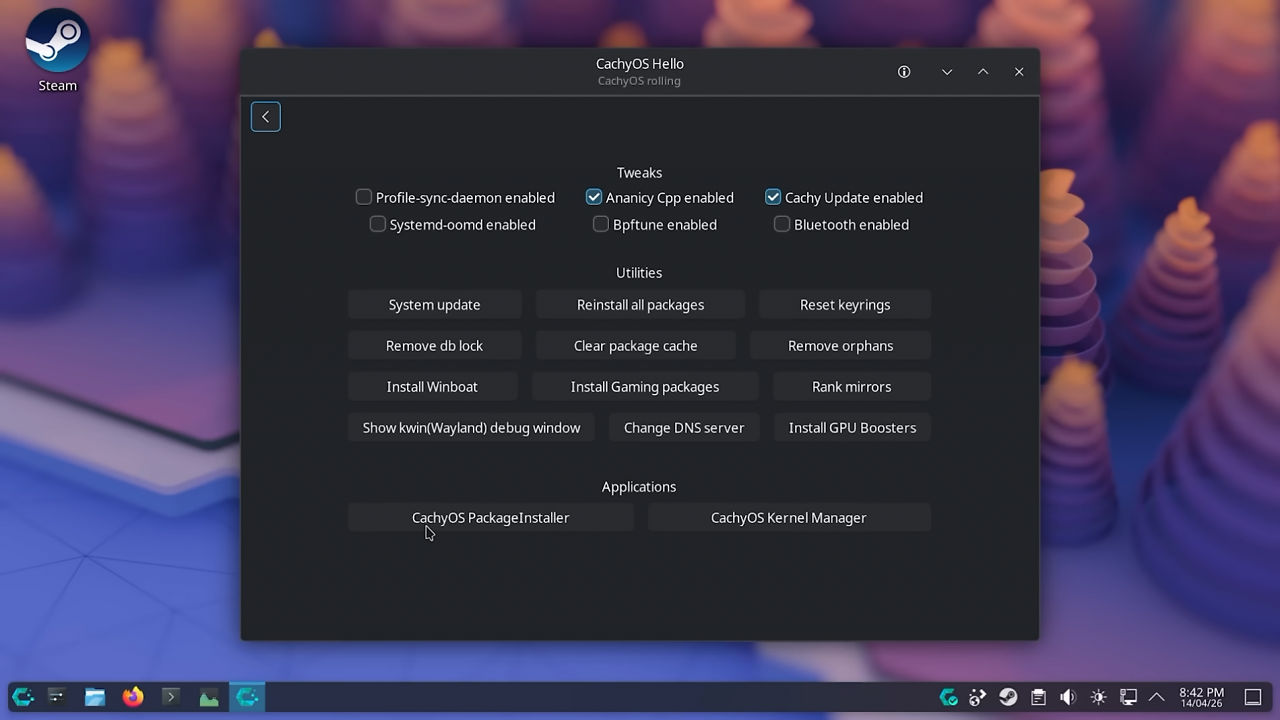The image size is (1280, 720).
Task: Launch CachyOS PackageInstaller
Action: point(490,518)
